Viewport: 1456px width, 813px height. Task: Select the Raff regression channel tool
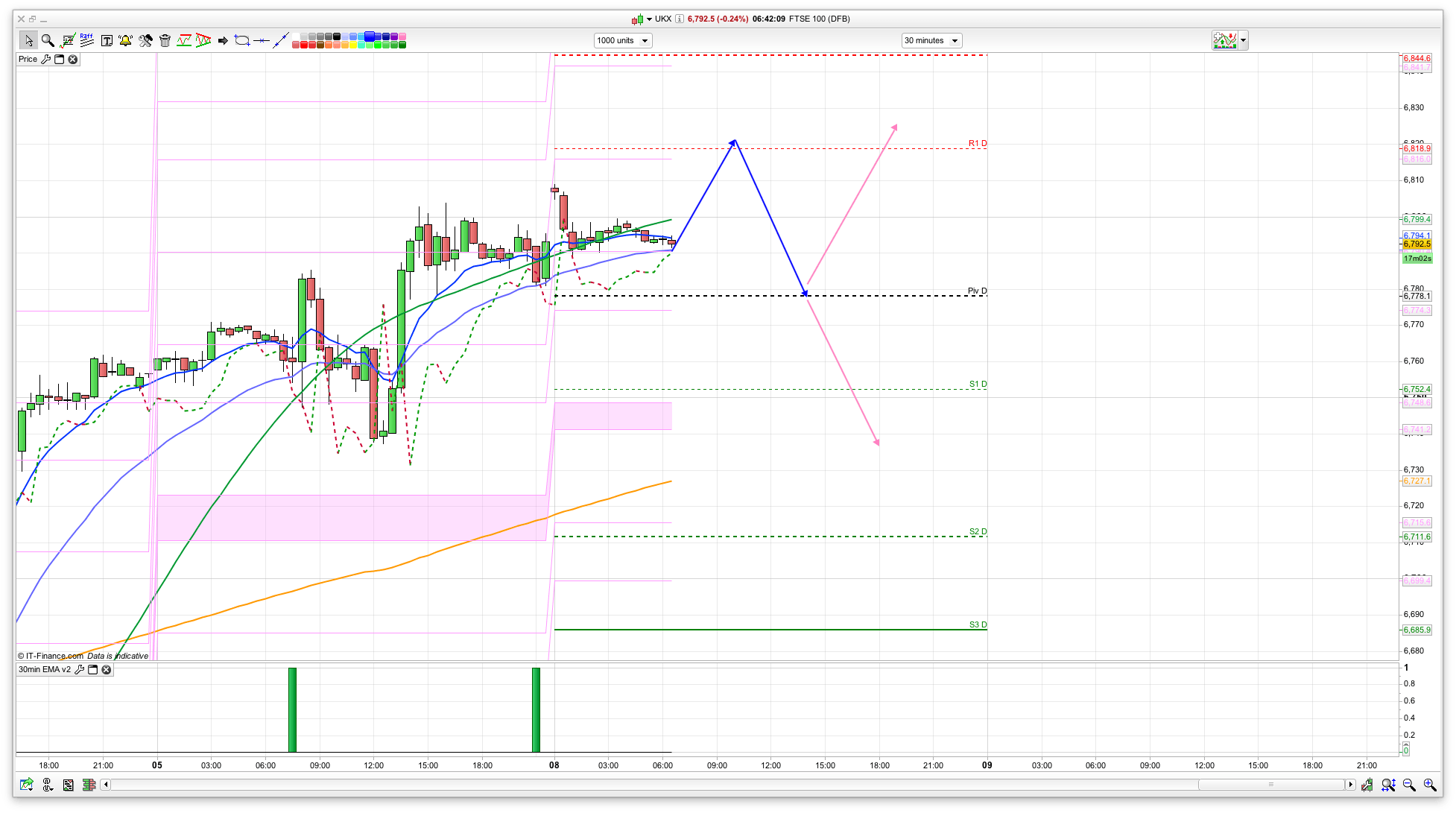(x=87, y=40)
